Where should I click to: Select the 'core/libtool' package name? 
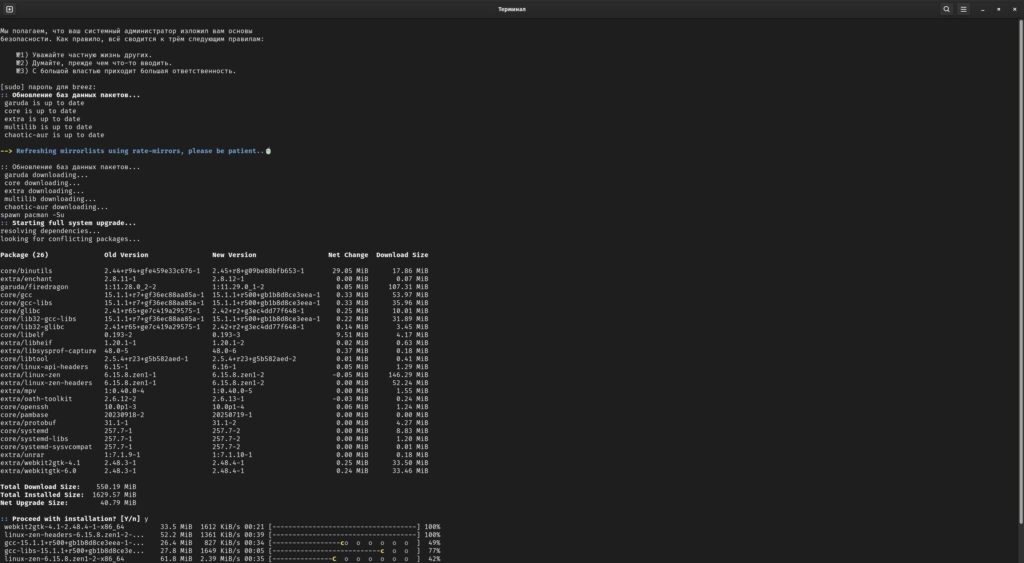coord(24,359)
